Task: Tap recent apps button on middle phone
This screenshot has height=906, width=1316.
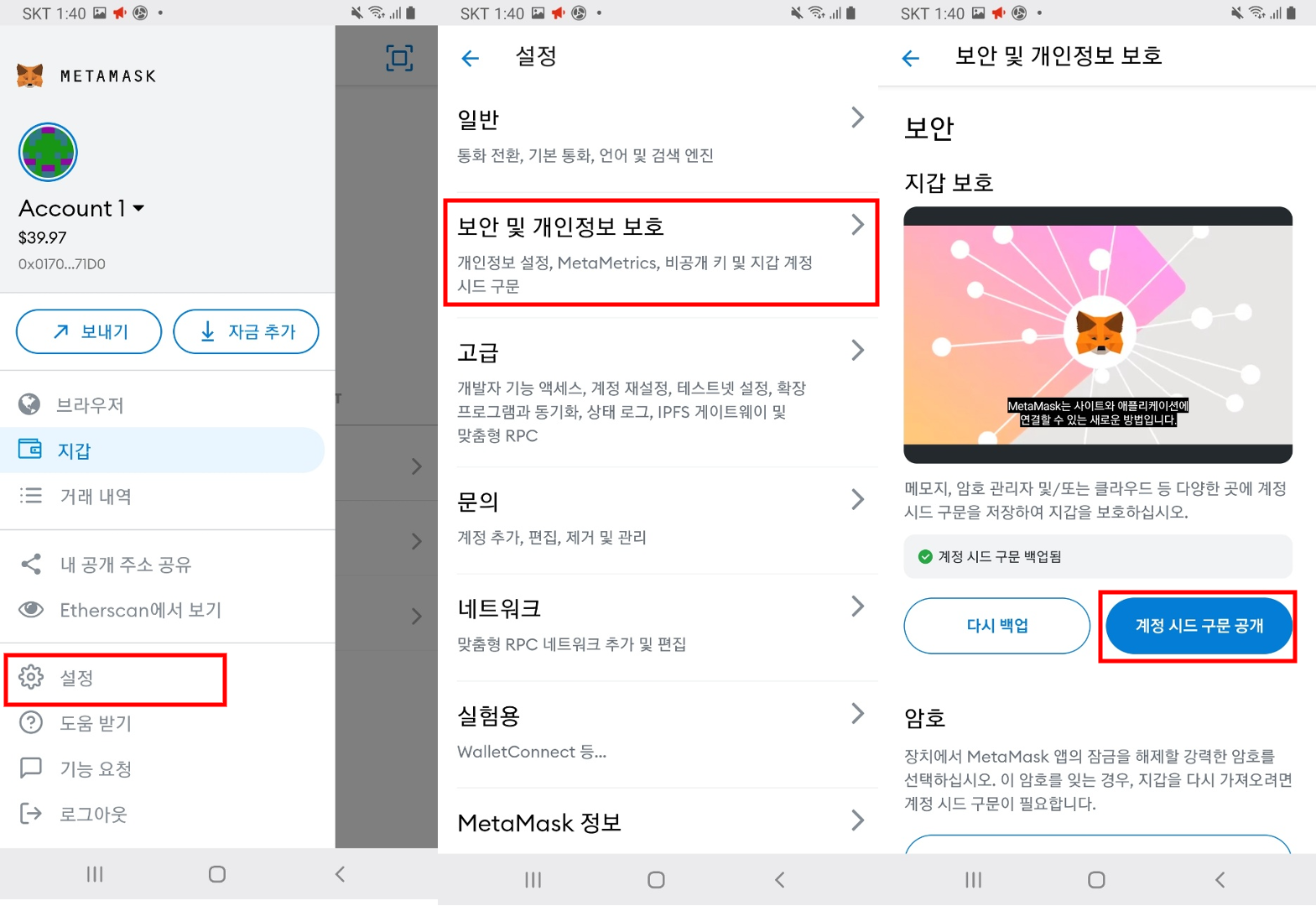Action: 533,879
